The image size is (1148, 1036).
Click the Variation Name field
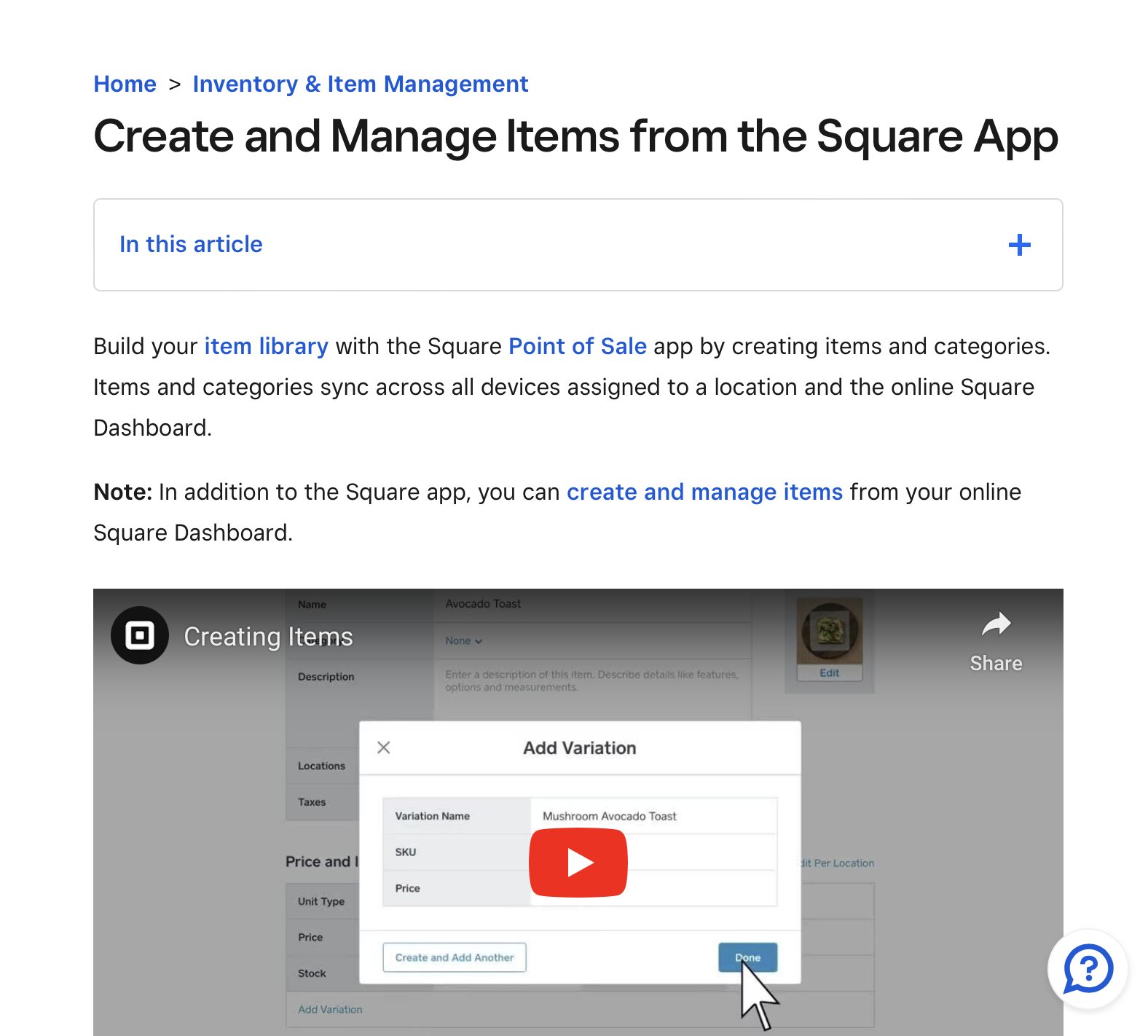(x=653, y=816)
